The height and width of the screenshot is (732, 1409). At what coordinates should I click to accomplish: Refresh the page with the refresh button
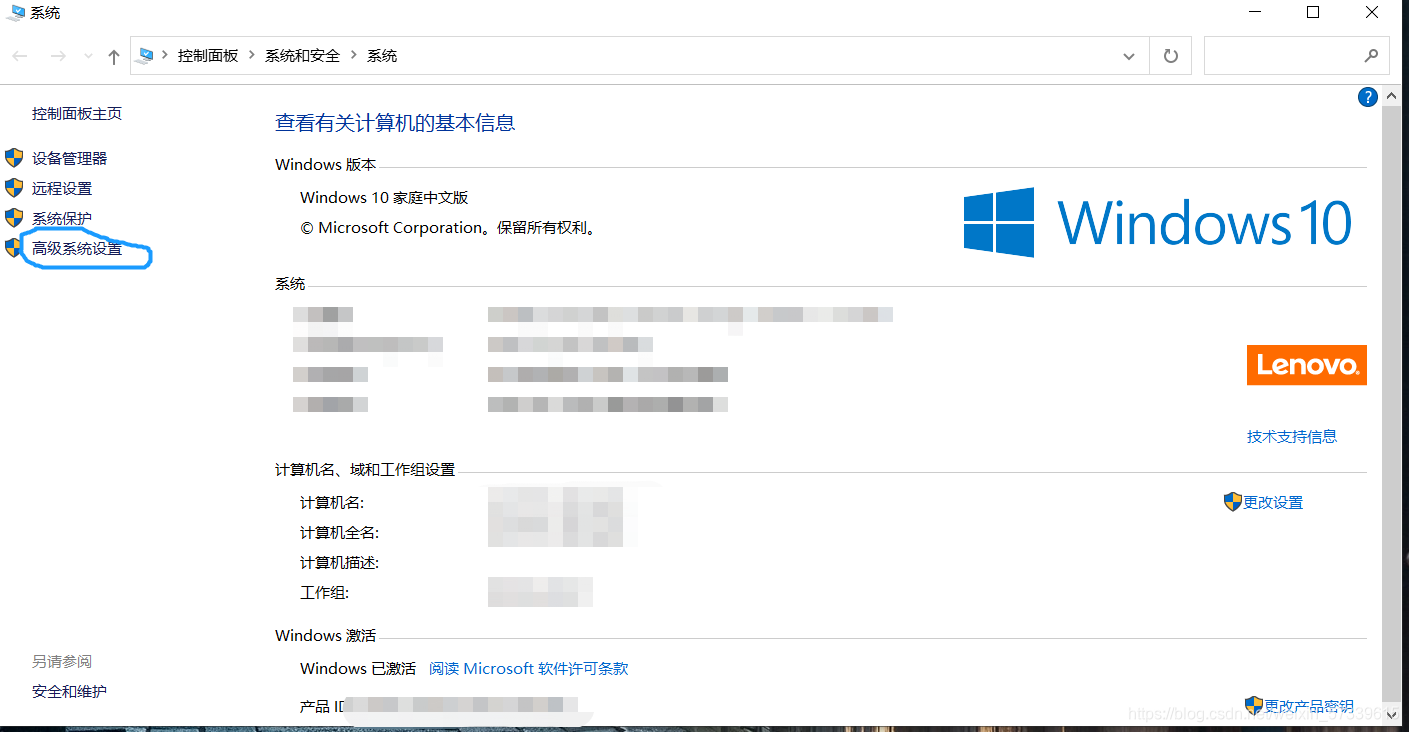pyautogui.click(x=1170, y=57)
